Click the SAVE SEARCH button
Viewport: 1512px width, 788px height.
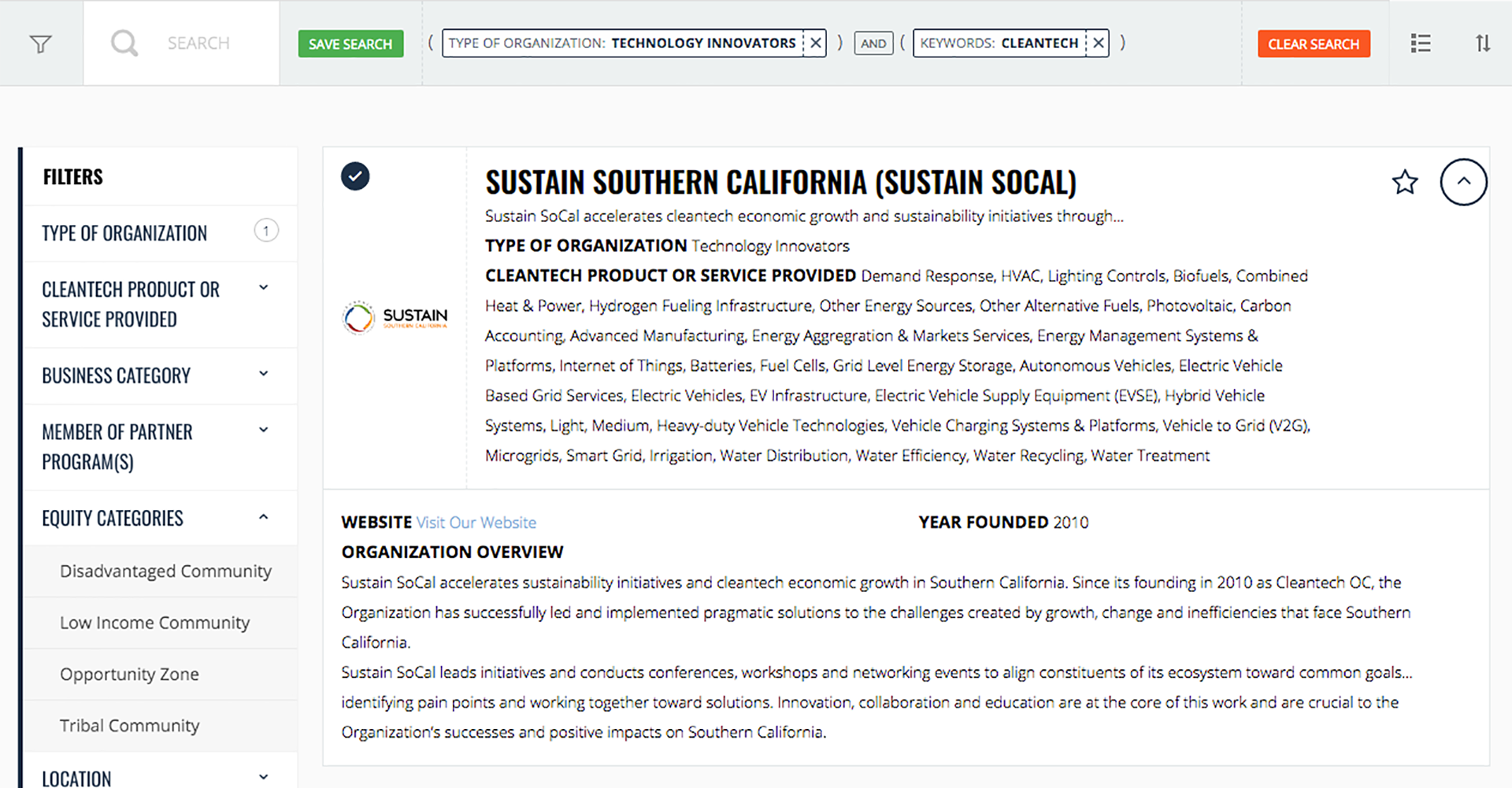pos(350,44)
